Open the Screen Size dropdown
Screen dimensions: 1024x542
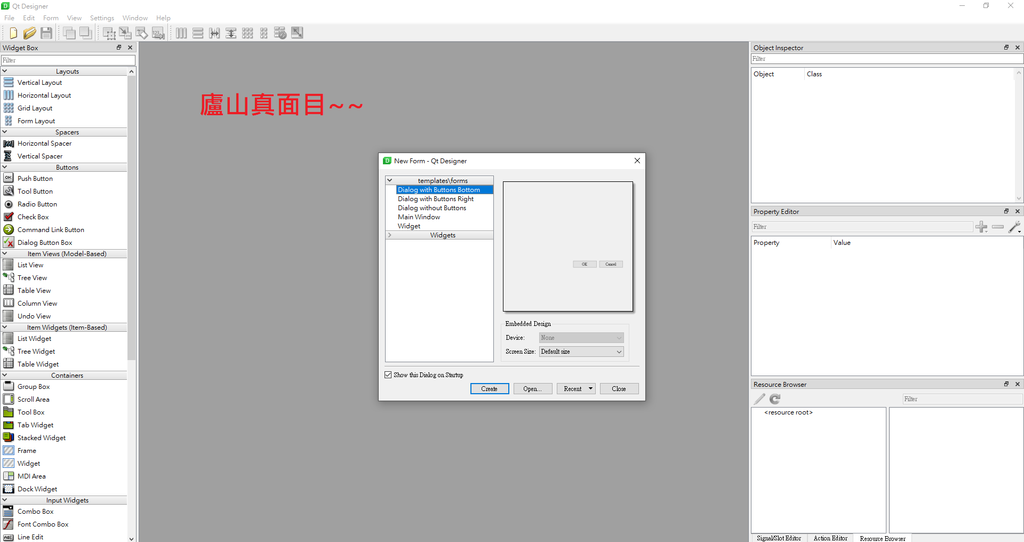581,351
